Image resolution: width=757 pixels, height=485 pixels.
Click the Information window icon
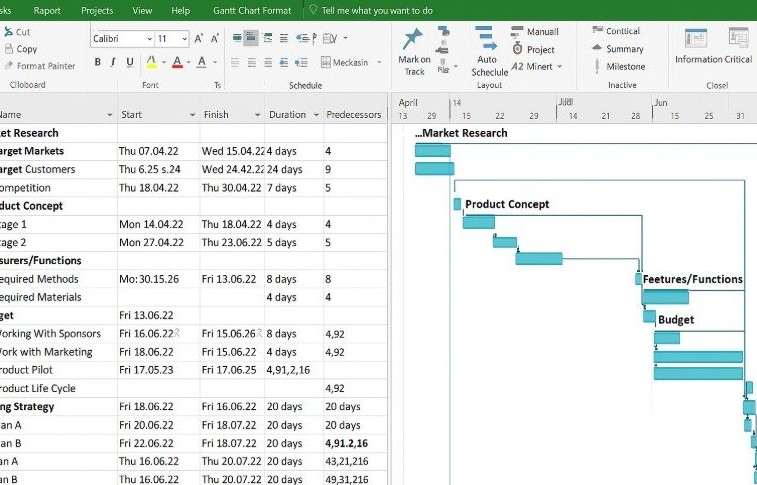point(696,39)
